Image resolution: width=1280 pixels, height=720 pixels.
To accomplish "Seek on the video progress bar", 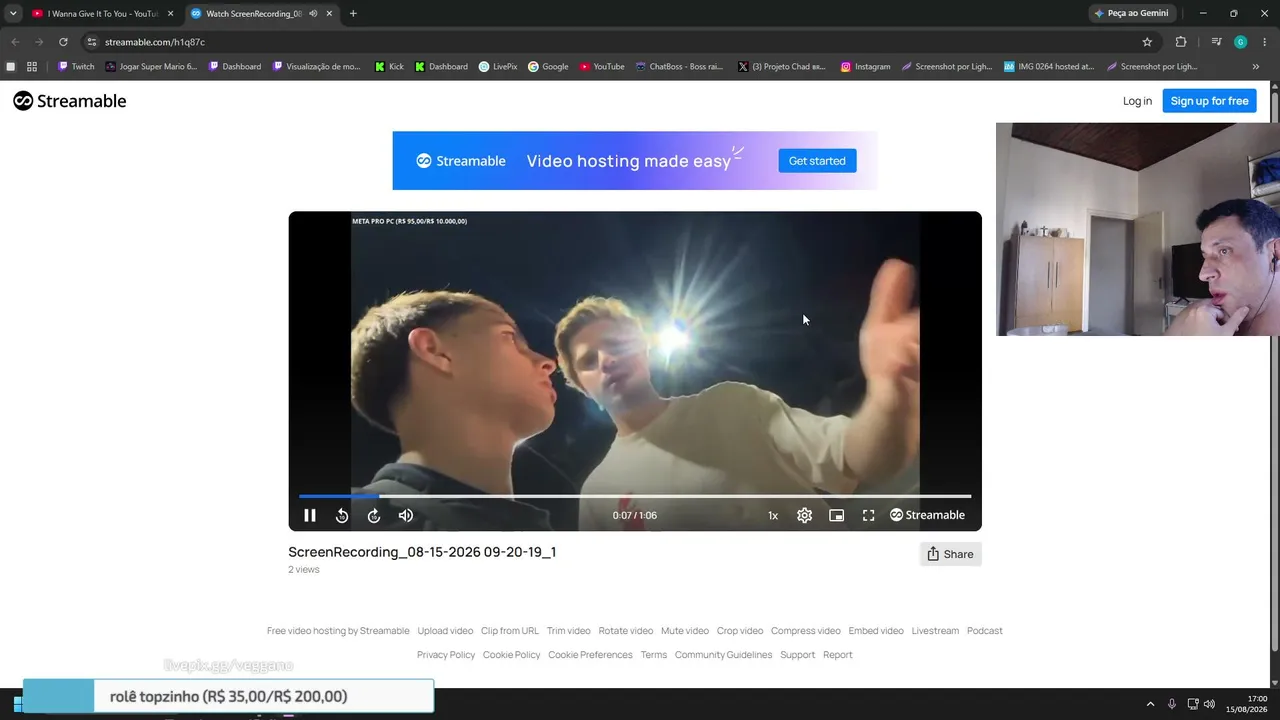I will tap(635, 496).
